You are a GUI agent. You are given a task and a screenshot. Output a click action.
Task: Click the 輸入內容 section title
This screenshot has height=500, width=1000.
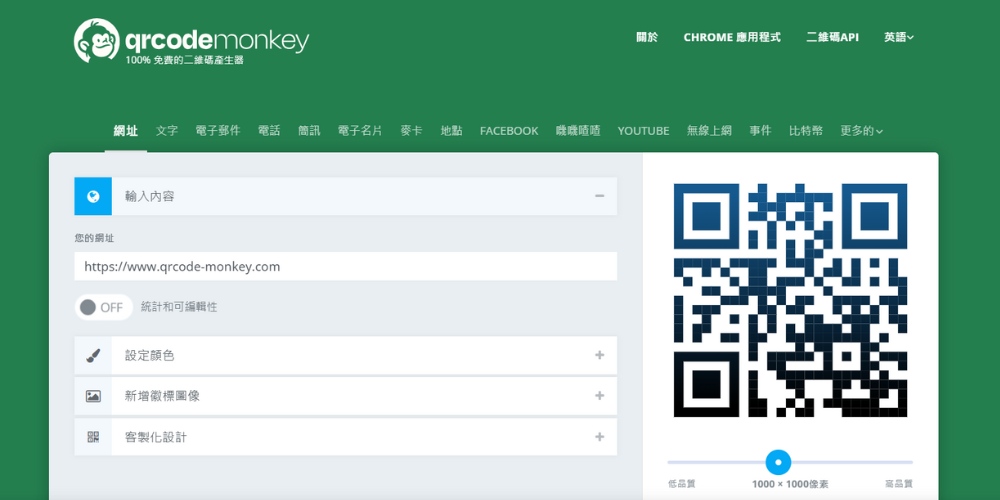click(149, 196)
